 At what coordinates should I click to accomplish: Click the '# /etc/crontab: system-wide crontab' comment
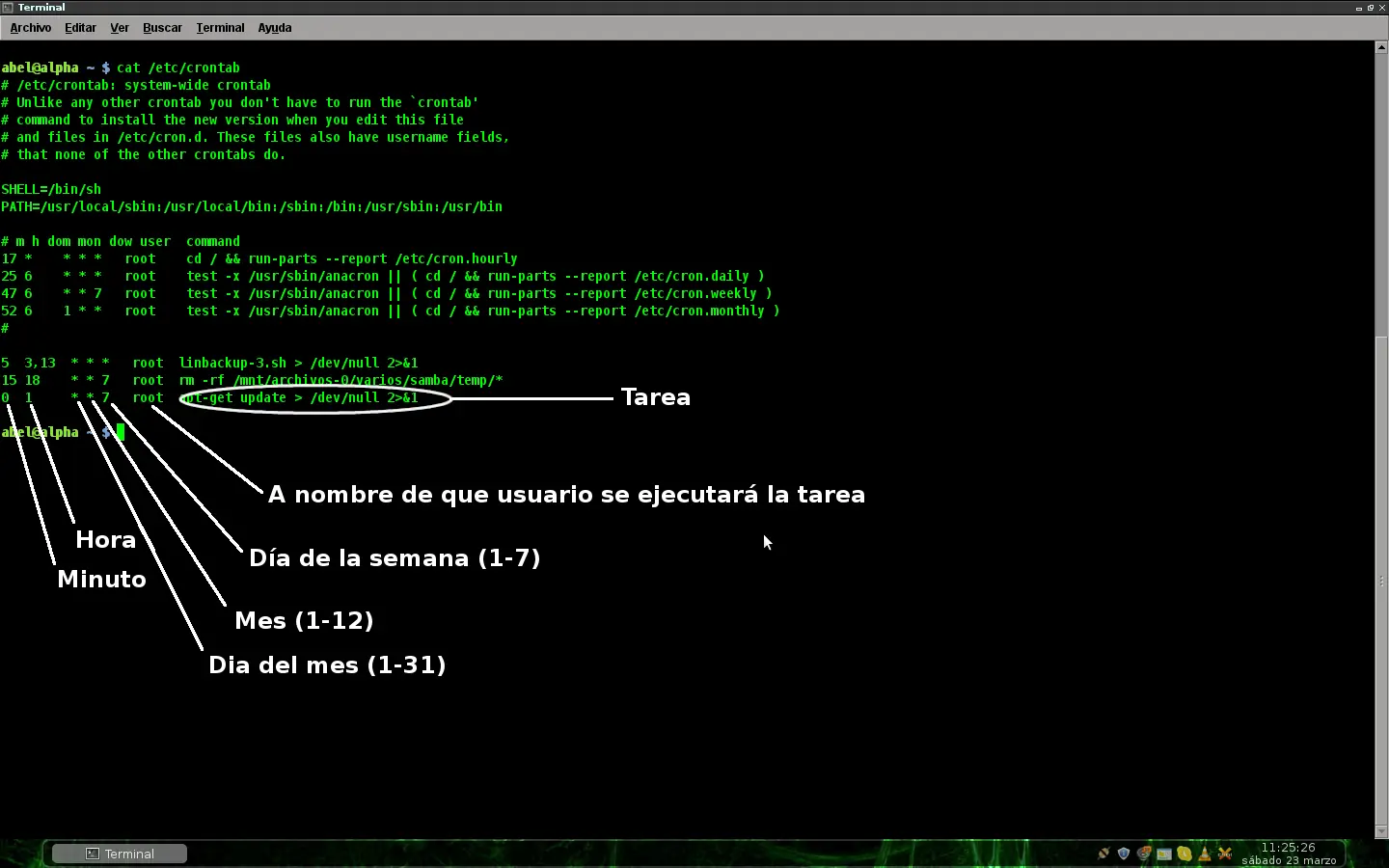click(136, 85)
